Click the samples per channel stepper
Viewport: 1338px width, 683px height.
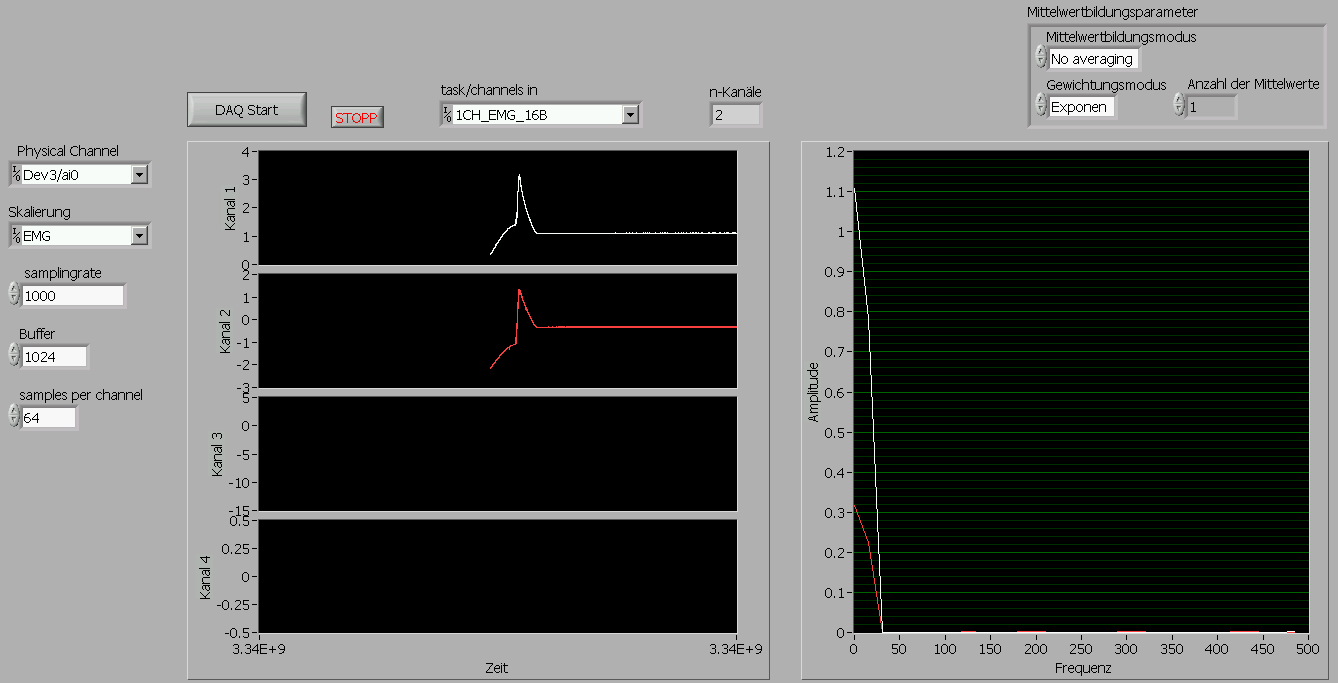coord(14,417)
